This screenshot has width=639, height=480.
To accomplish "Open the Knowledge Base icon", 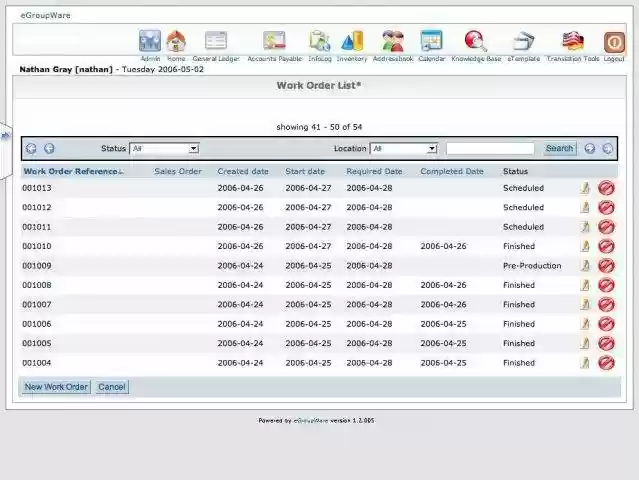I will tap(476, 41).
